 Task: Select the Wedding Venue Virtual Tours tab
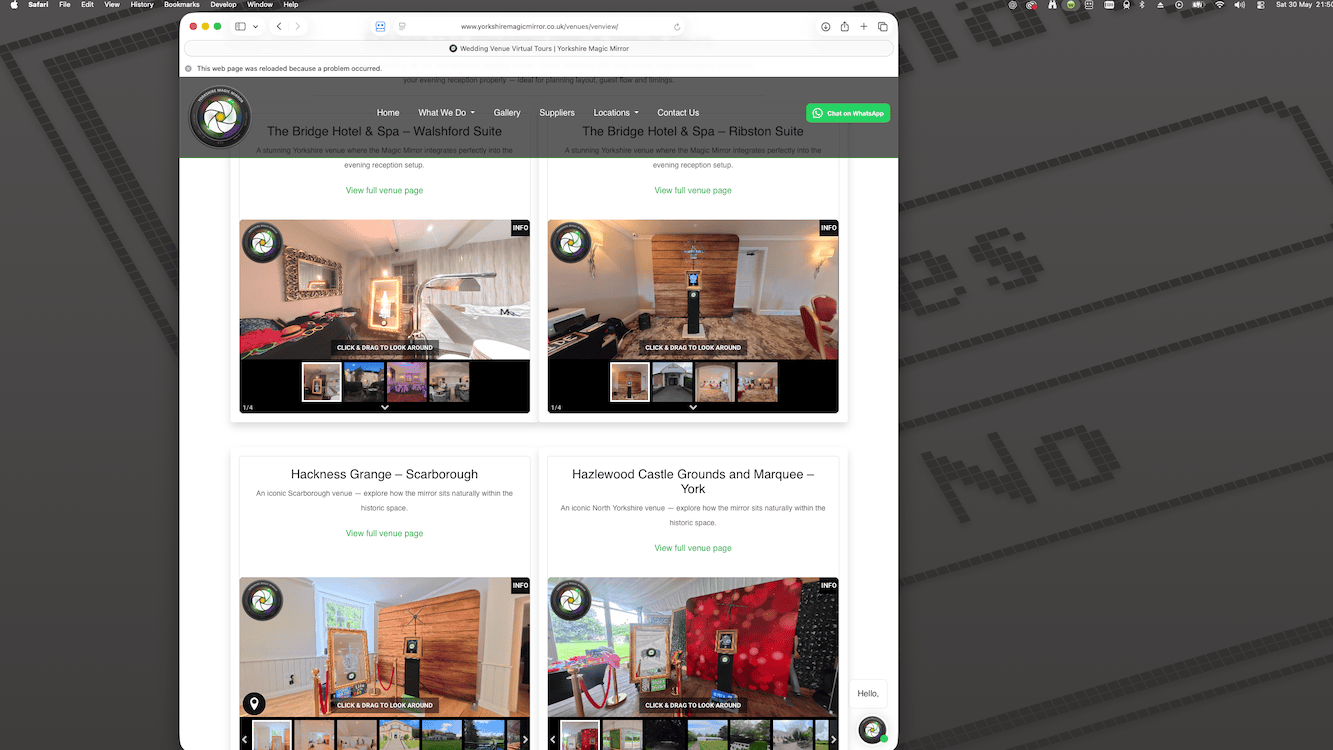(x=539, y=48)
